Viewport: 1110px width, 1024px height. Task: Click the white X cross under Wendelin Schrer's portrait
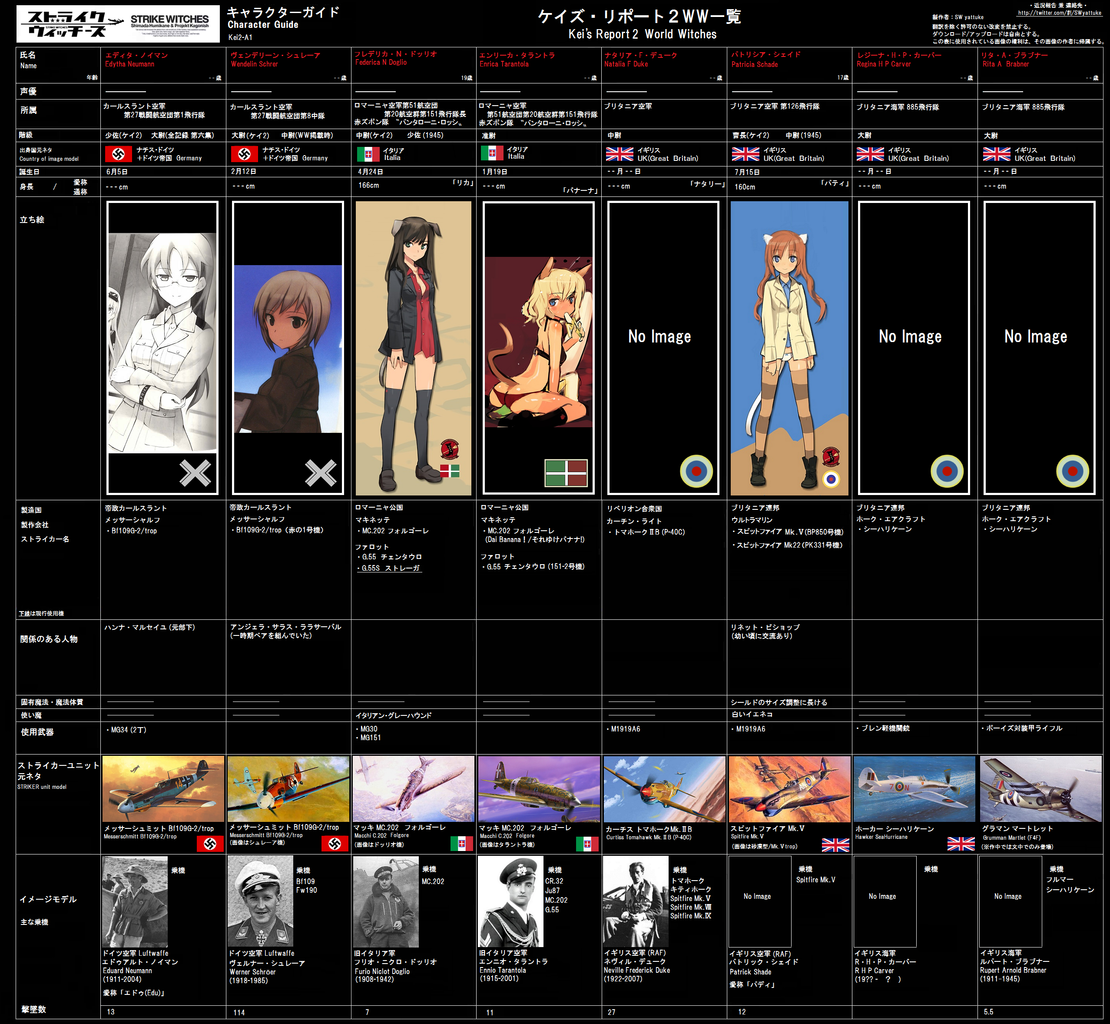point(320,473)
